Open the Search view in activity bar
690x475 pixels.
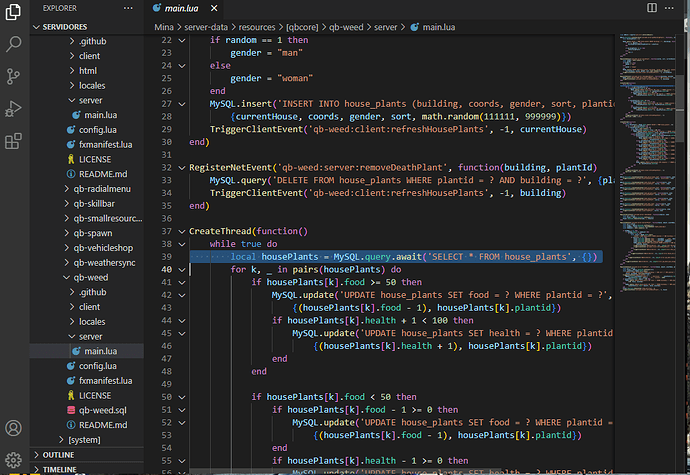click(14, 44)
